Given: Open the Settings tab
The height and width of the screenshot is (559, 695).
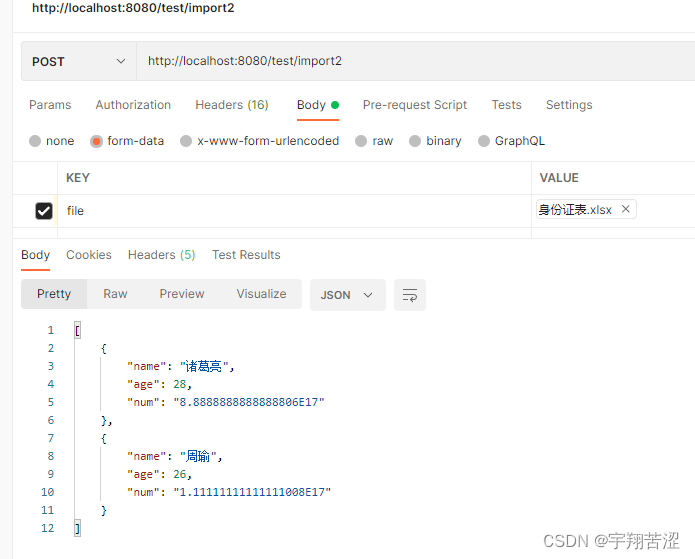Looking at the screenshot, I should (x=569, y=105).
